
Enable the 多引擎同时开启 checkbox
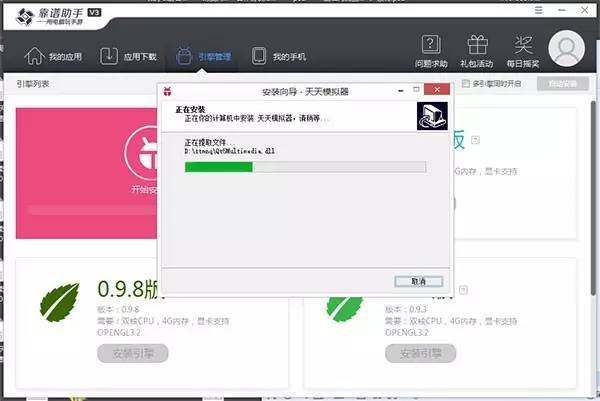(x=465, y=83)
